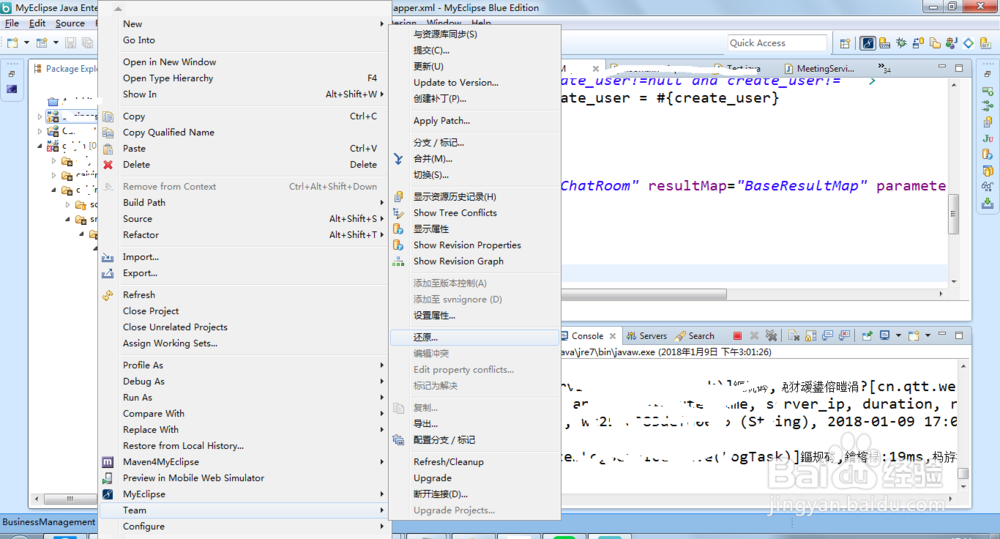Show the hidden editor tabs list
This screenshot has width=1000, height=539.
tap(884, 67)
